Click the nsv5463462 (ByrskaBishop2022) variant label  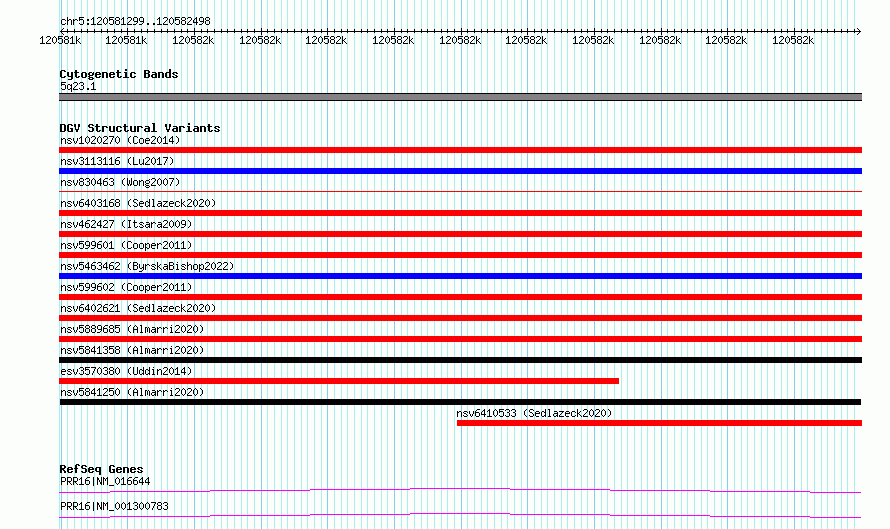[147, 266]
